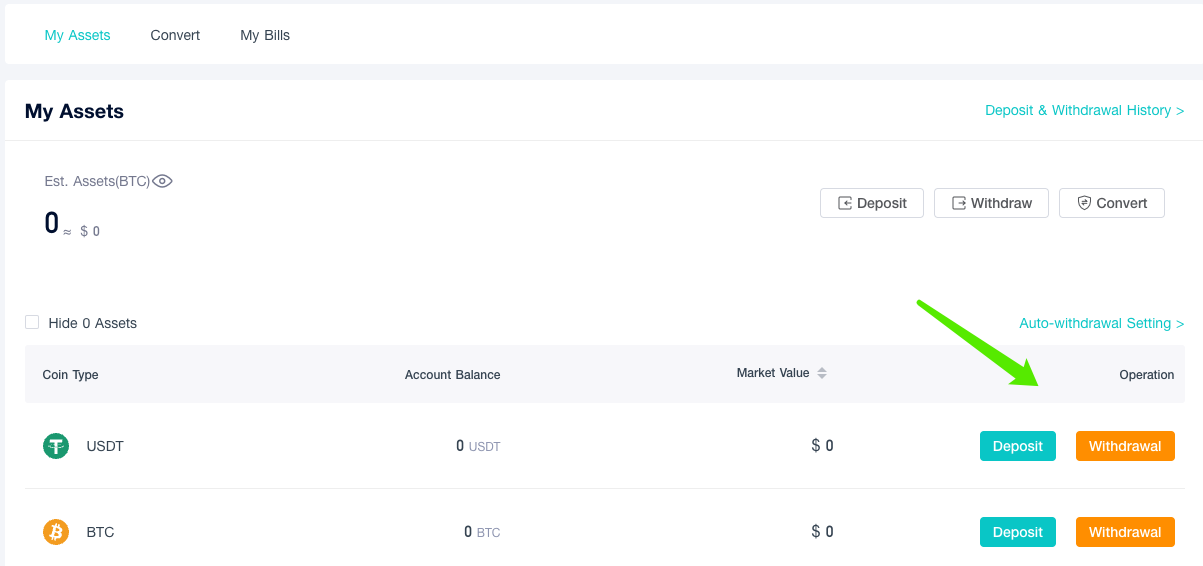Click the top Deposit button with icon

pyautogui.click(x=872, y=203)
